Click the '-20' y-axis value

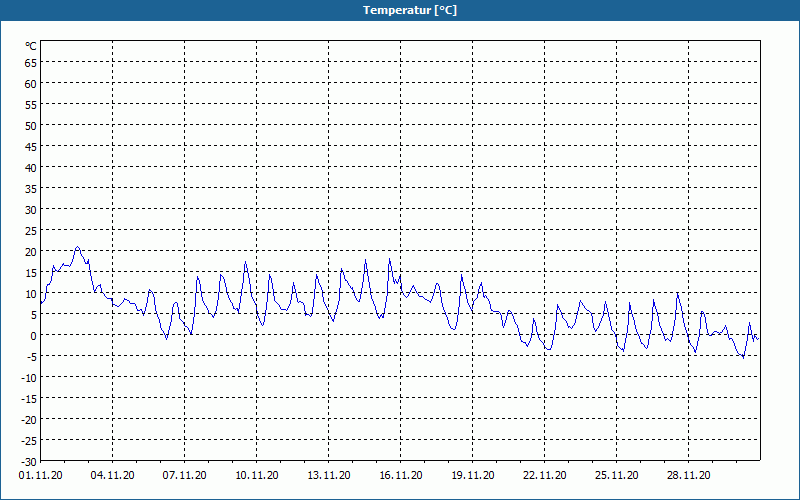tap(29, 420)
